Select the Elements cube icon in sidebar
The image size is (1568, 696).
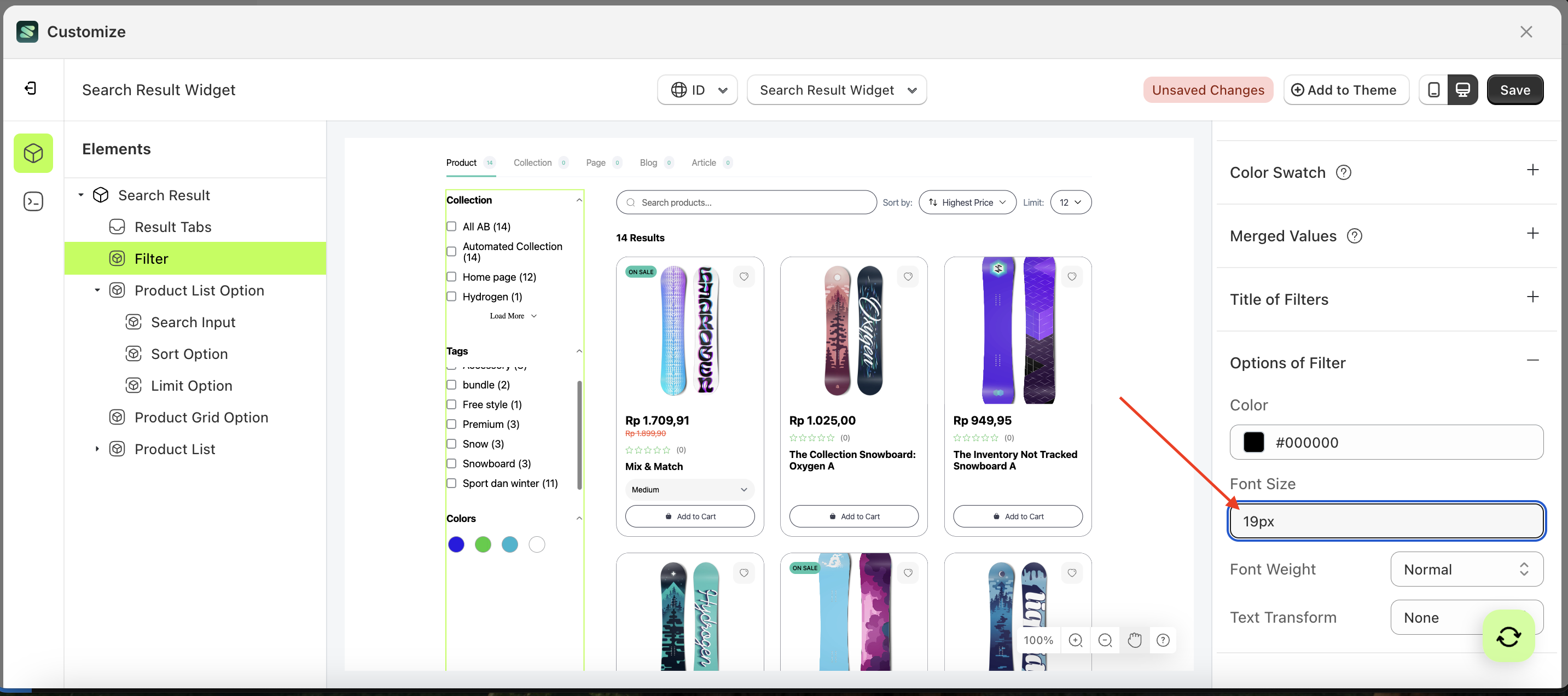(x=33, y=153)
